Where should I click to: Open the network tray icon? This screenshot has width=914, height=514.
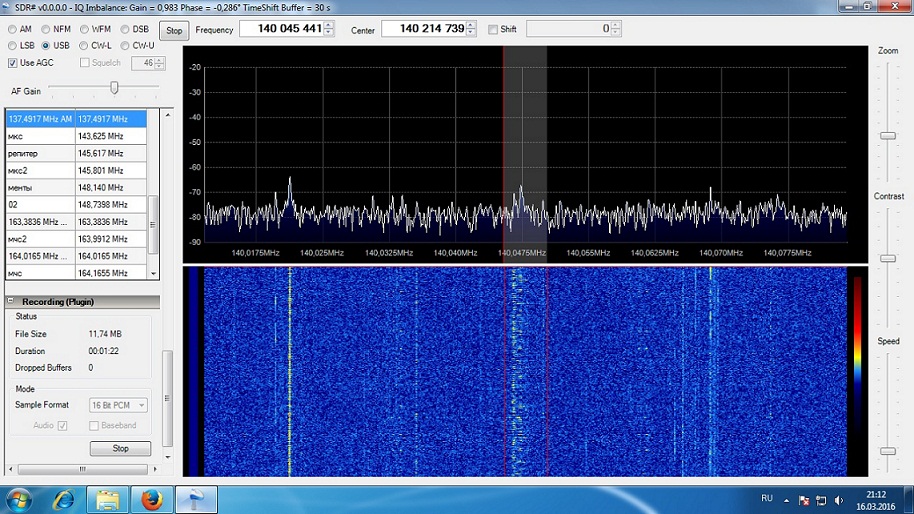click(821, 499)
